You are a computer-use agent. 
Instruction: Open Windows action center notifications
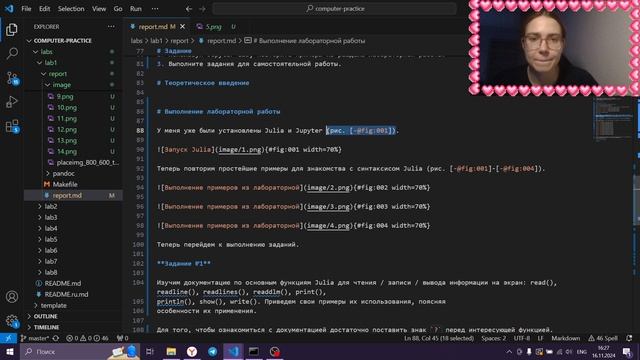click(x=627, y=351)
